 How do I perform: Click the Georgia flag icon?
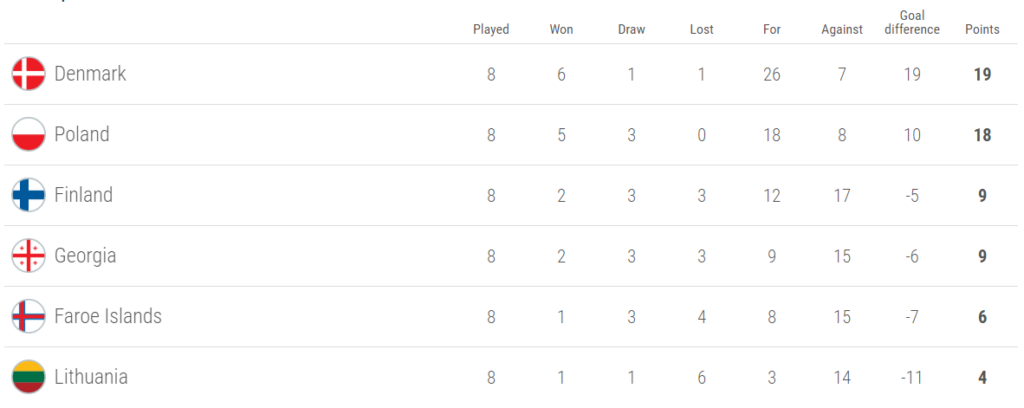coord(28,256)
